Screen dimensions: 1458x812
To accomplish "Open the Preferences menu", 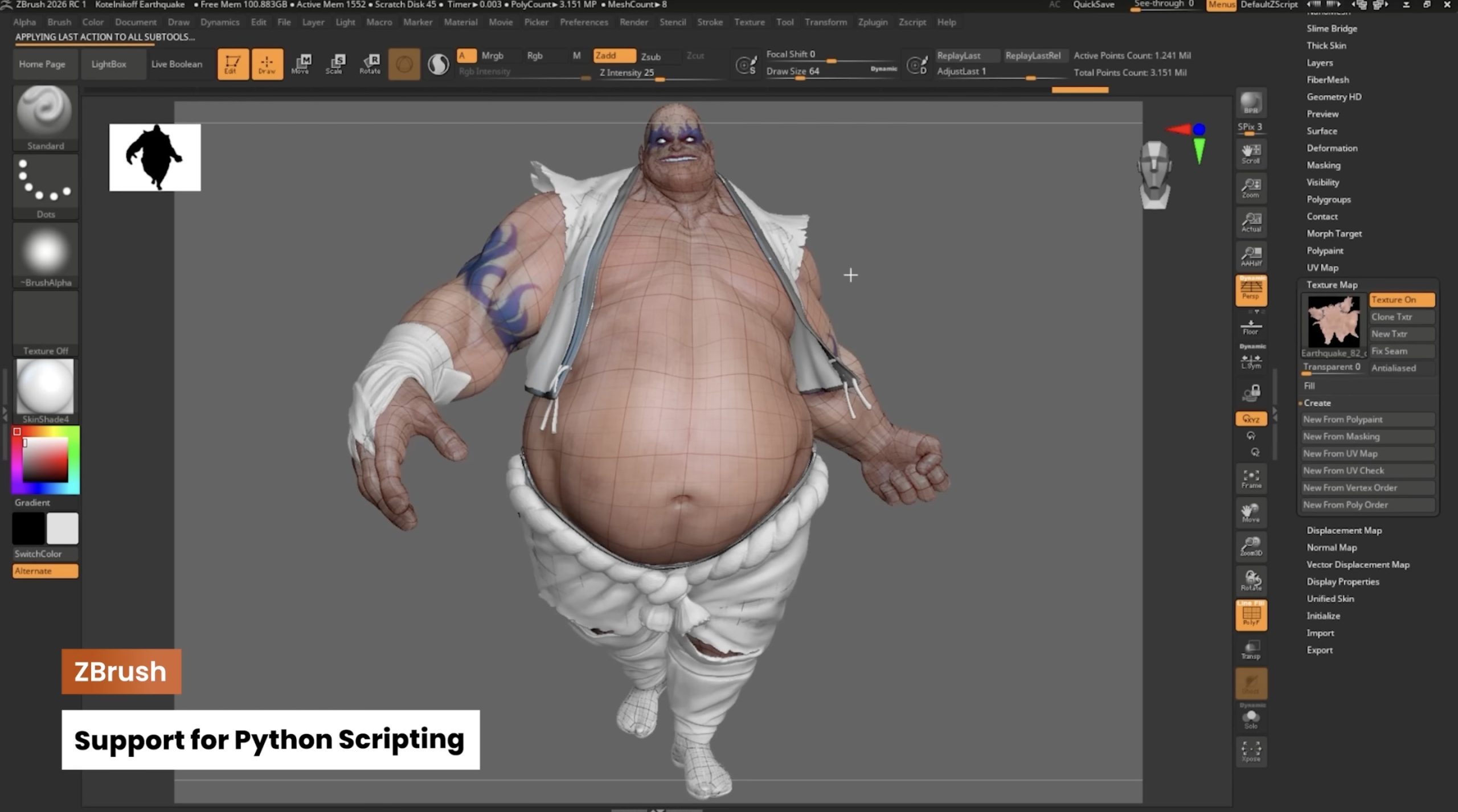I will tap(583, 22).
